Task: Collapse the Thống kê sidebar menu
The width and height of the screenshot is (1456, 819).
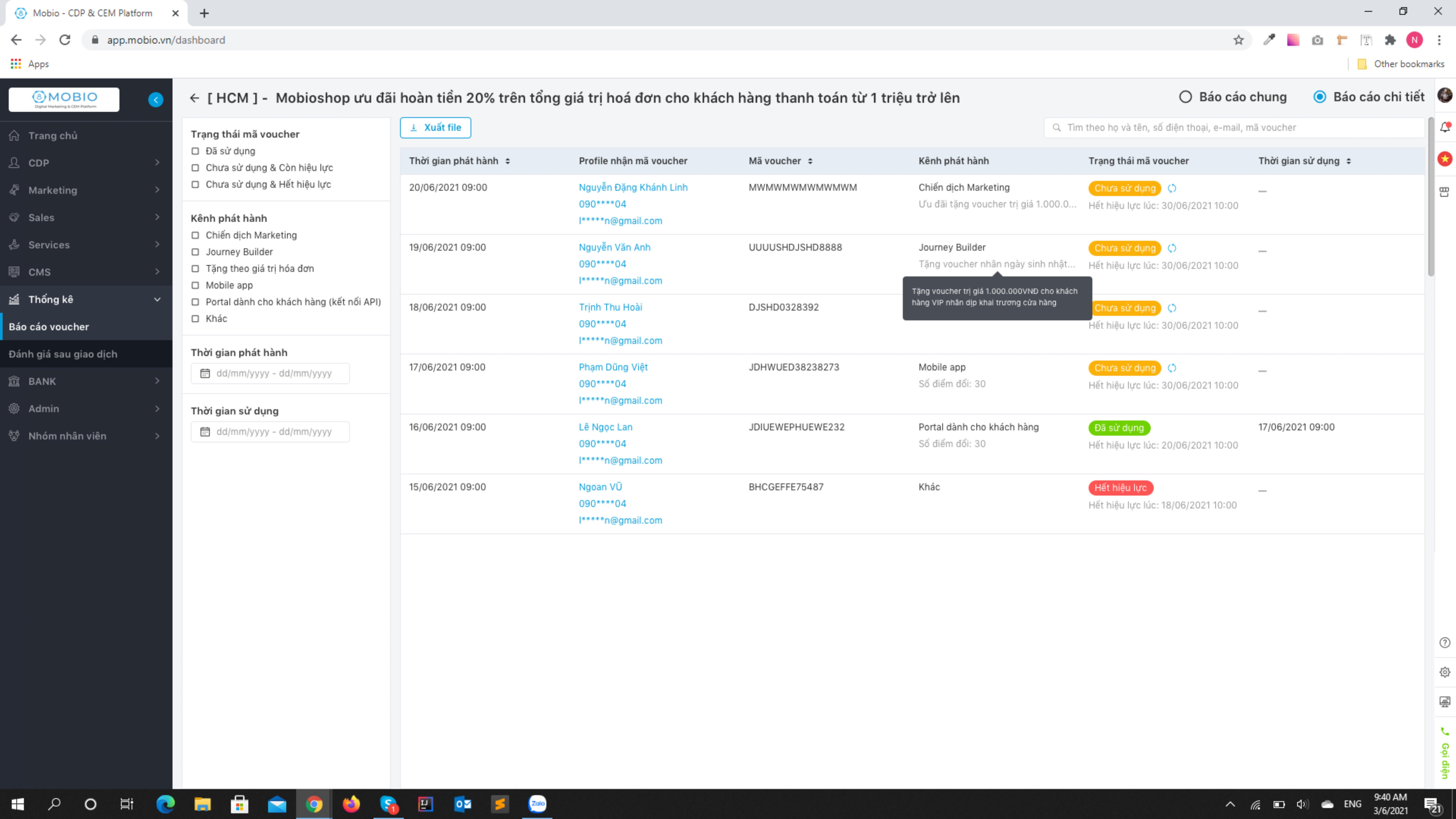Action: point(86,300)
